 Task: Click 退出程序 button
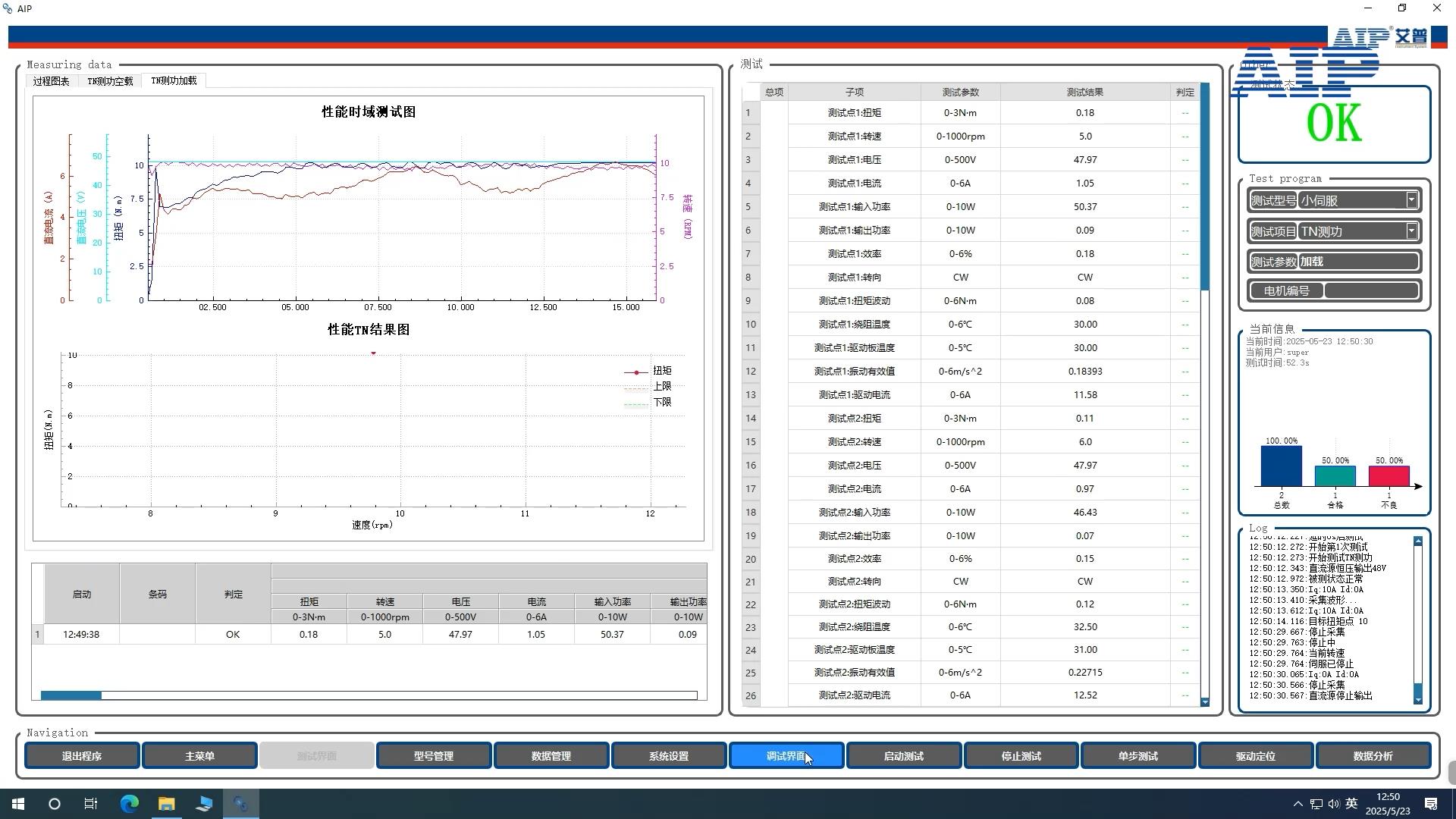[82, 756]
